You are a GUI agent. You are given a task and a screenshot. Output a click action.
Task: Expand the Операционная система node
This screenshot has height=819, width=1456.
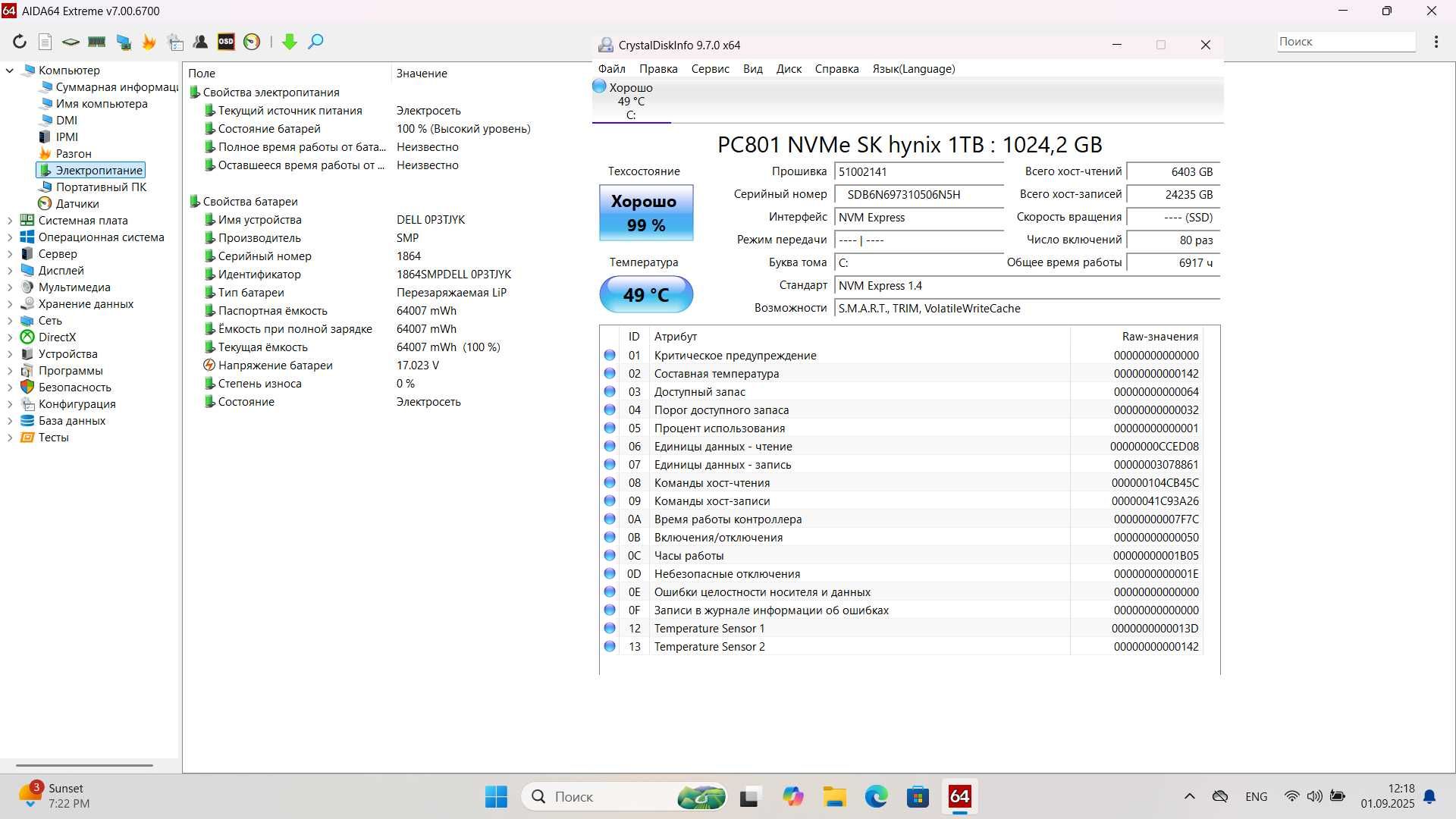(x=10, y=237)
